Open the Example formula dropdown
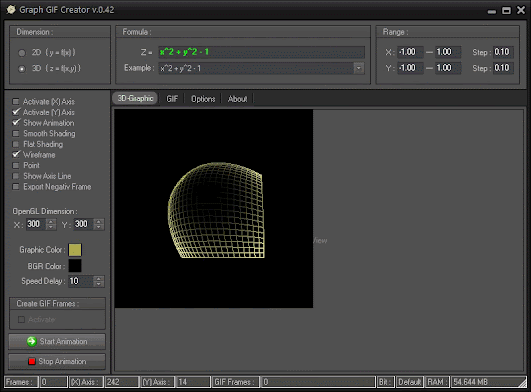 359,68
